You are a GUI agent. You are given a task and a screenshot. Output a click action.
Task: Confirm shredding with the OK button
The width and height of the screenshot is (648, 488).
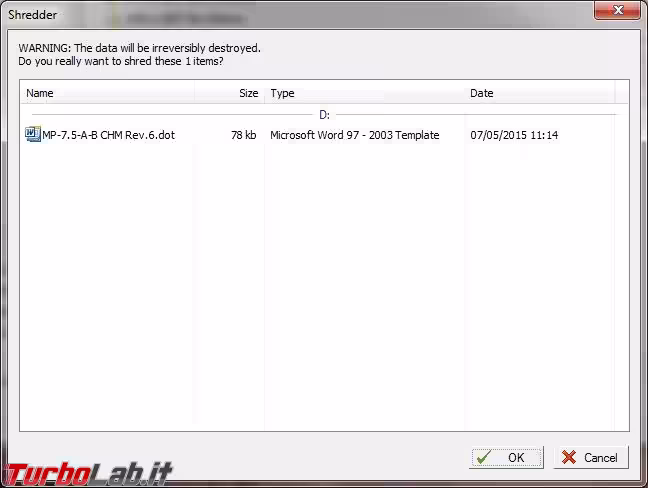[x=506, y=457]
